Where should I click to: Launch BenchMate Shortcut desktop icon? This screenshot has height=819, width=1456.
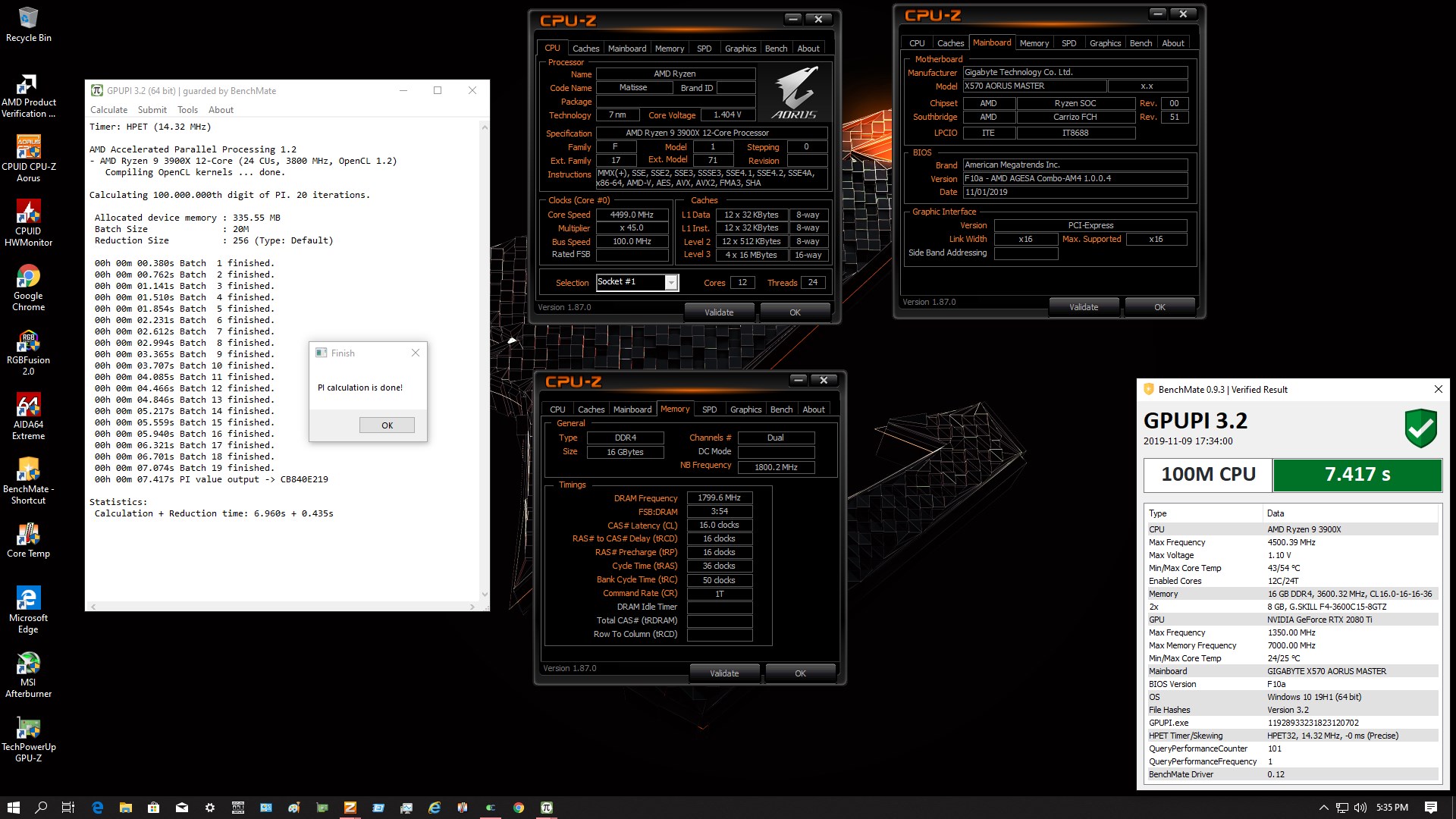28,481
